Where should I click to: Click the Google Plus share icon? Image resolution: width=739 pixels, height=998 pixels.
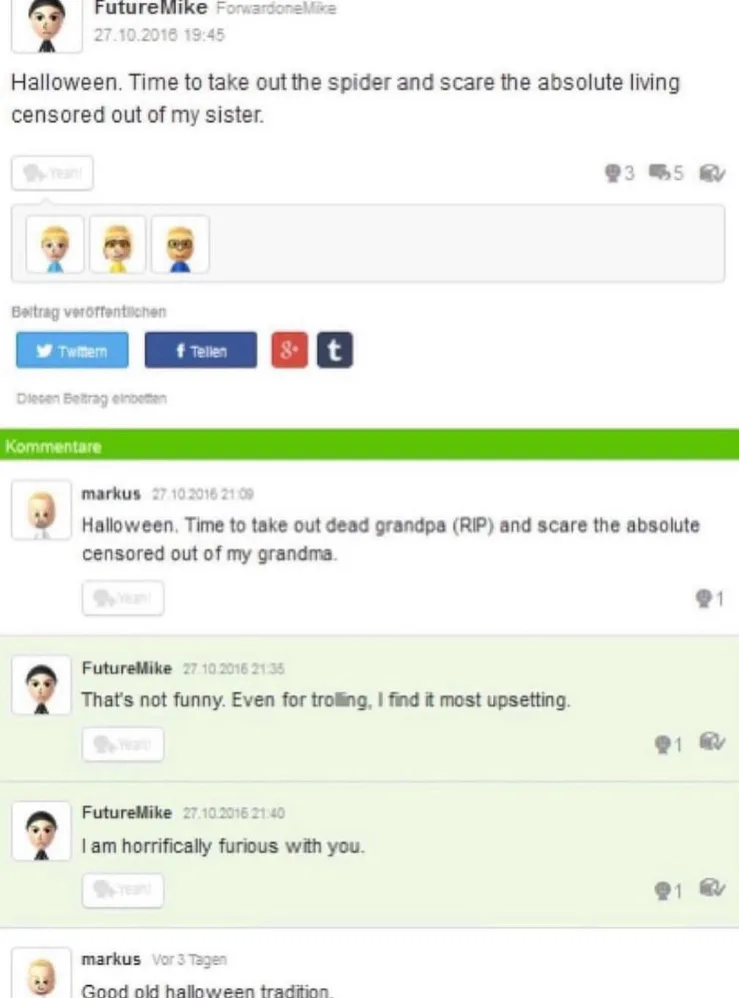coord(289,350)
